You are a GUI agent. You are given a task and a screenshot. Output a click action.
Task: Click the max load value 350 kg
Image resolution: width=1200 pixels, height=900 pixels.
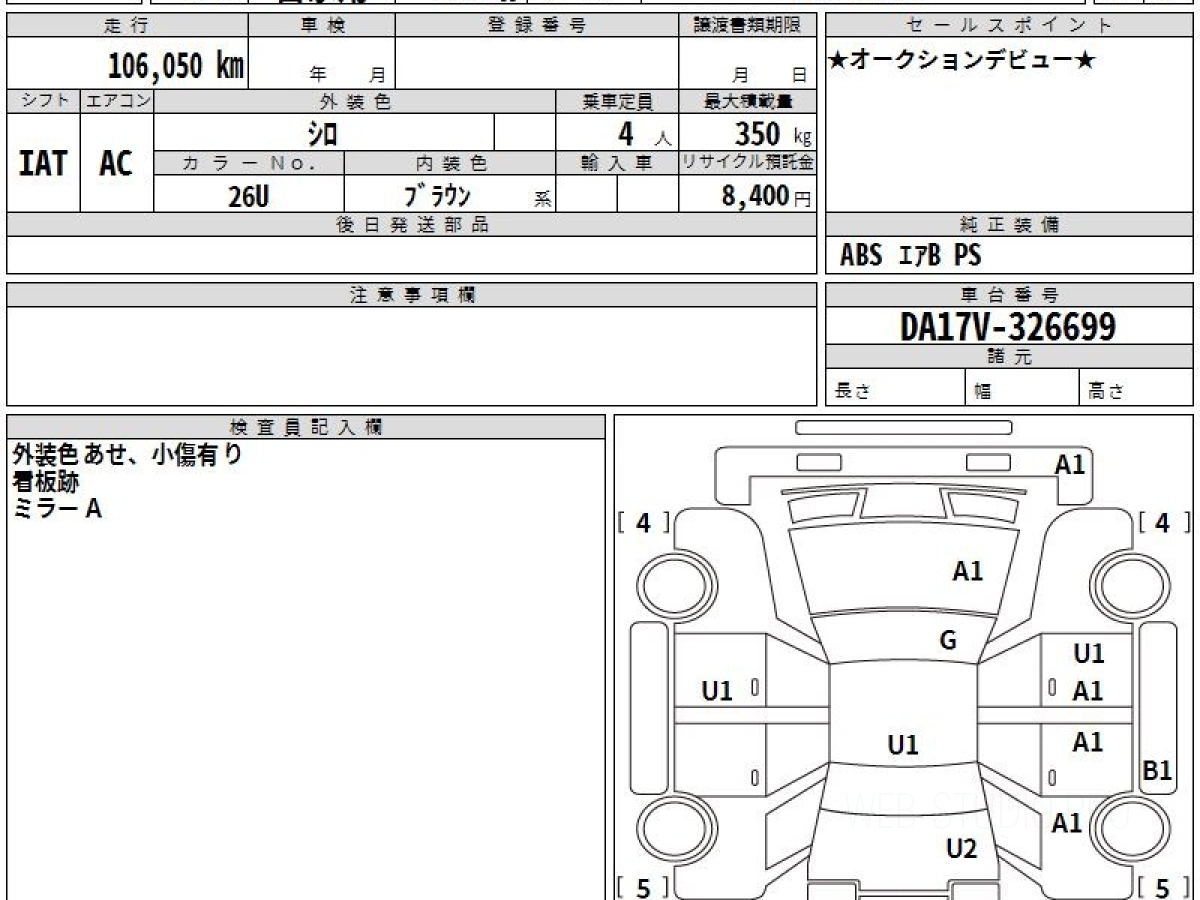(773, 133)
